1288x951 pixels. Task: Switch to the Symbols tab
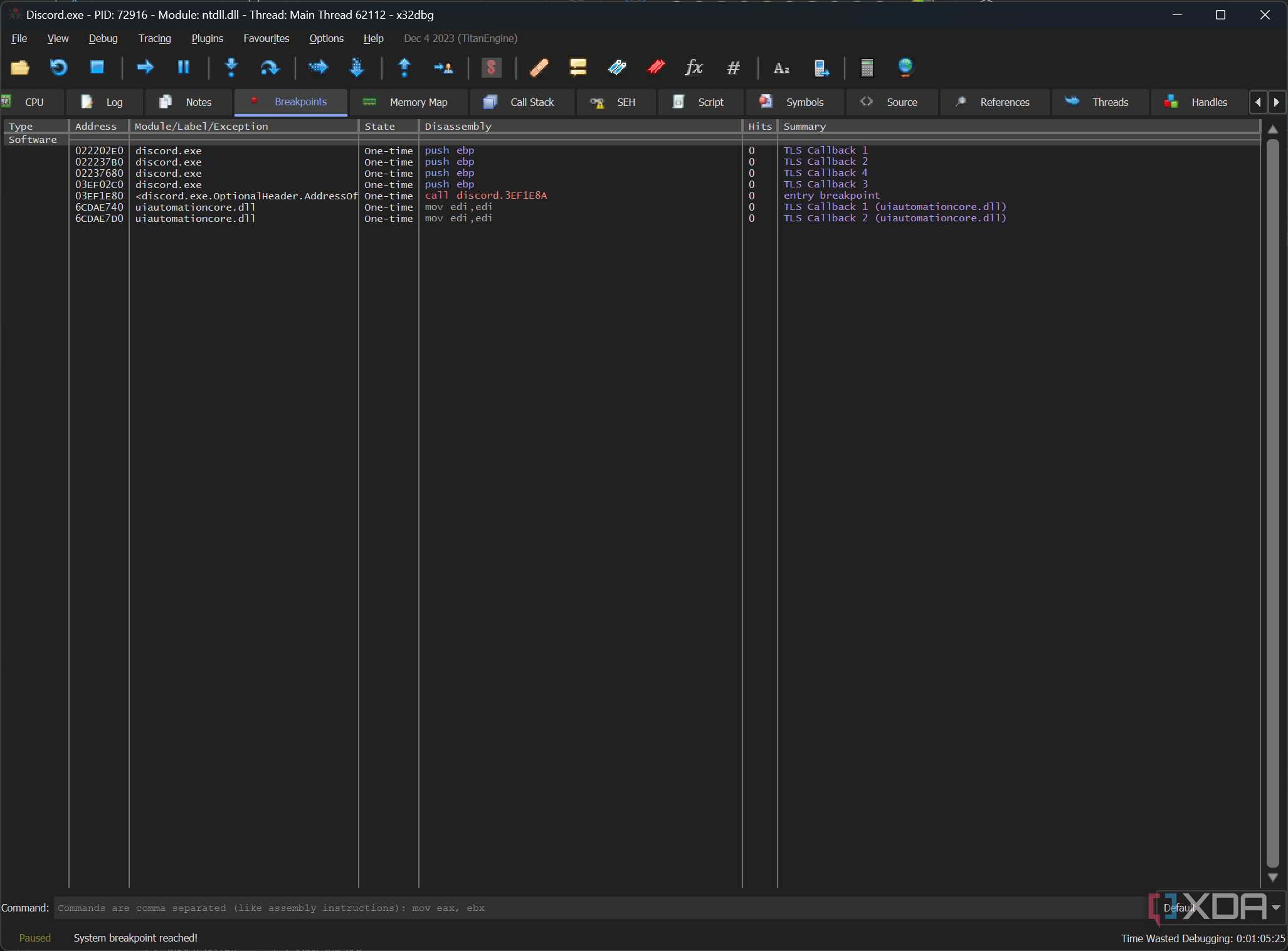(794, 102)
